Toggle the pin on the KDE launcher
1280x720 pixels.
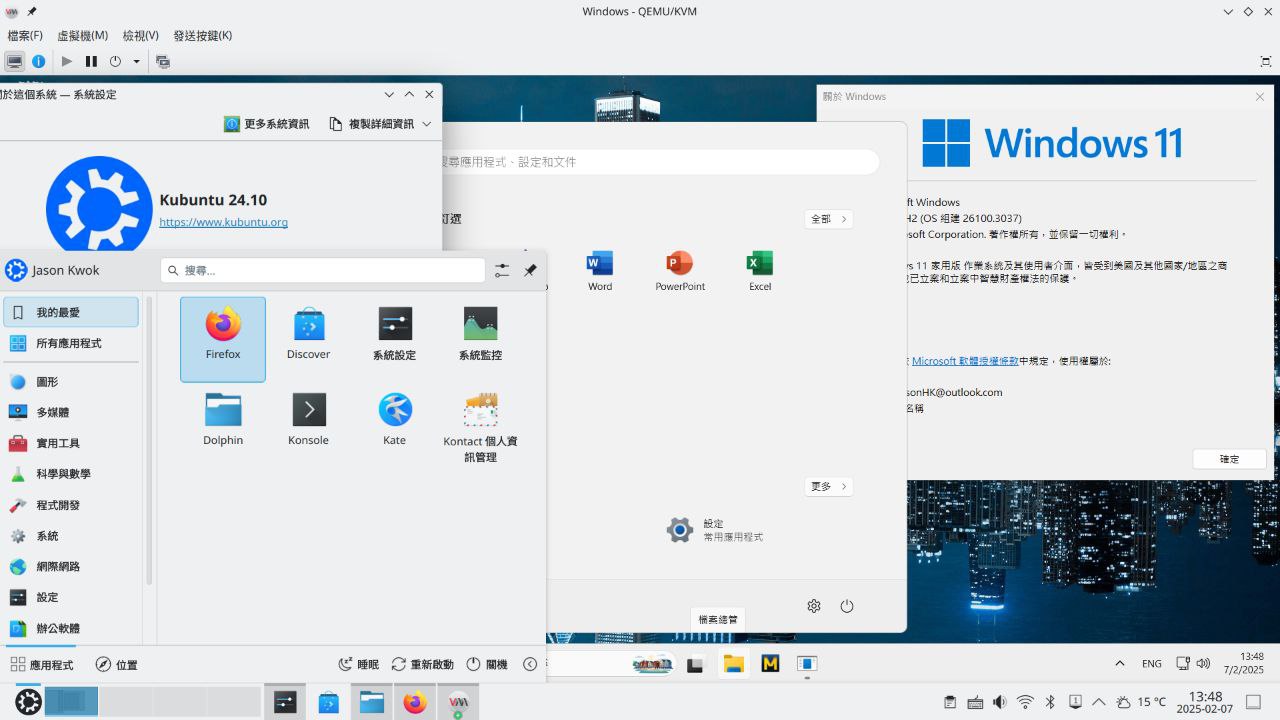(x=530, y=271)
